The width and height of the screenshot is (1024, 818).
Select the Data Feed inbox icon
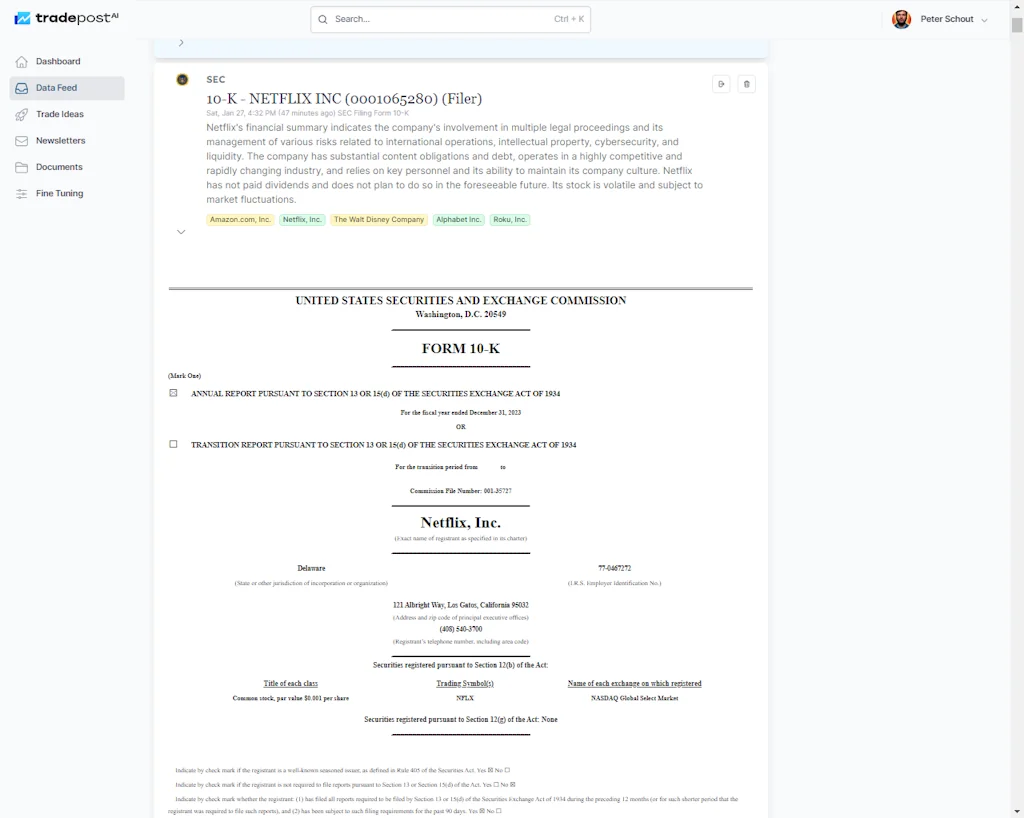click(x=22, y=88)
